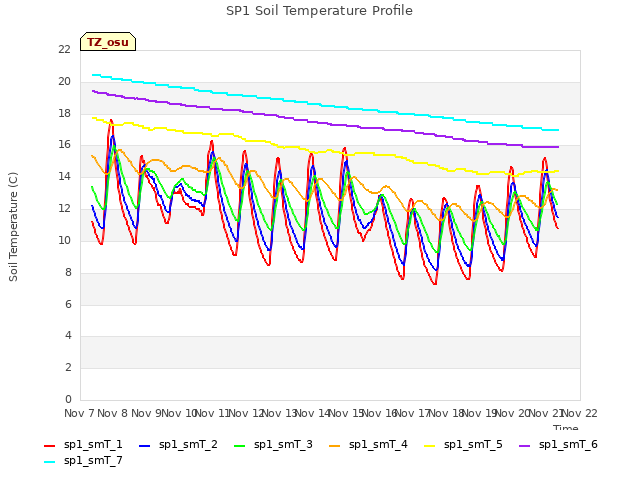Click the red sp1_smT_1 legend swatch
Screen dimensions: 640x480
(49, 446)
